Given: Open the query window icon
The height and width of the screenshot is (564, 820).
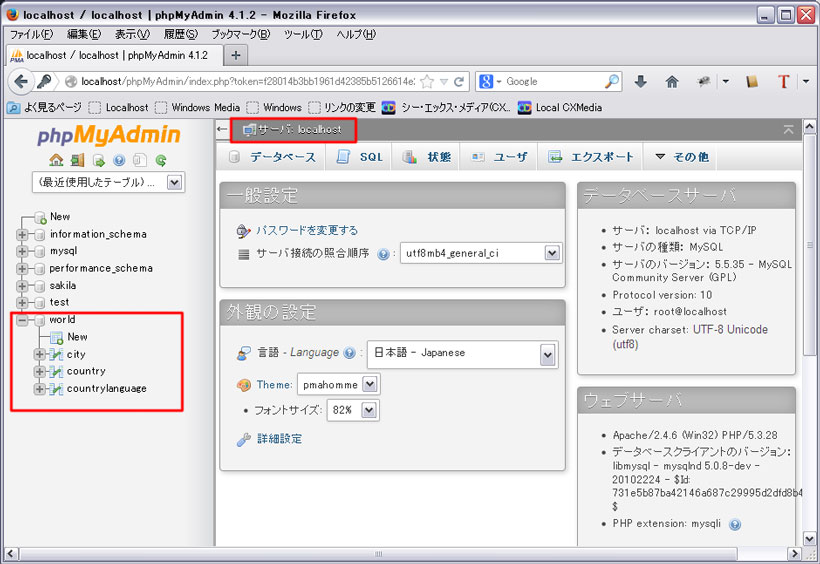Looking at the screenshot, I should click(98, 160).
